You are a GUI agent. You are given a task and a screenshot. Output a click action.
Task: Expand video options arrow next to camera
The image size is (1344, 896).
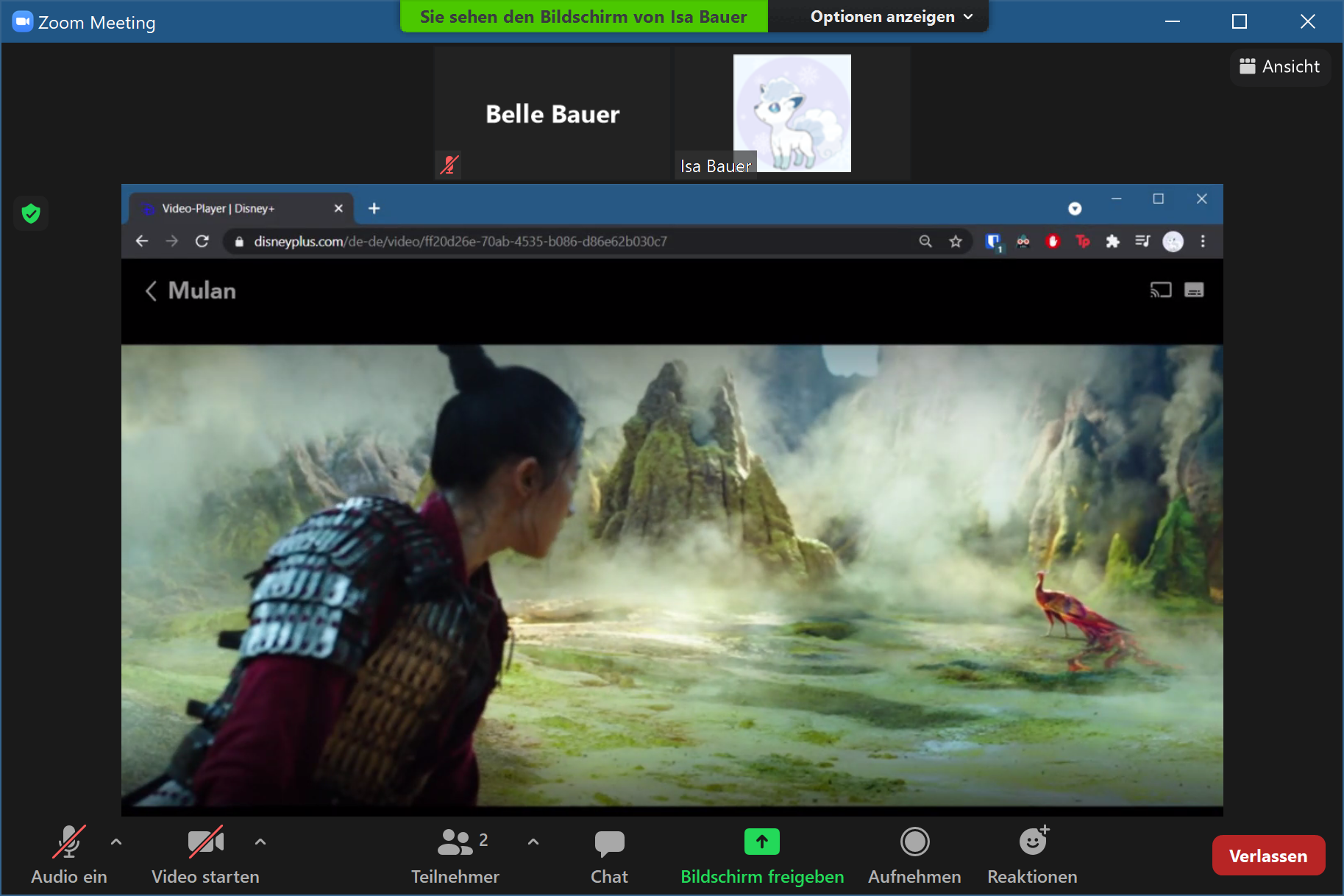260,842
